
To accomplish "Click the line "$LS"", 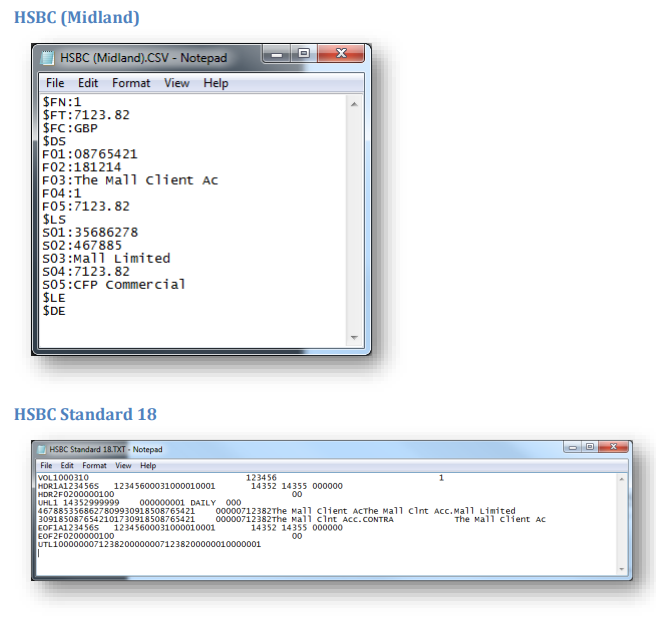I will pyautogui.click(x=54, y=219).
